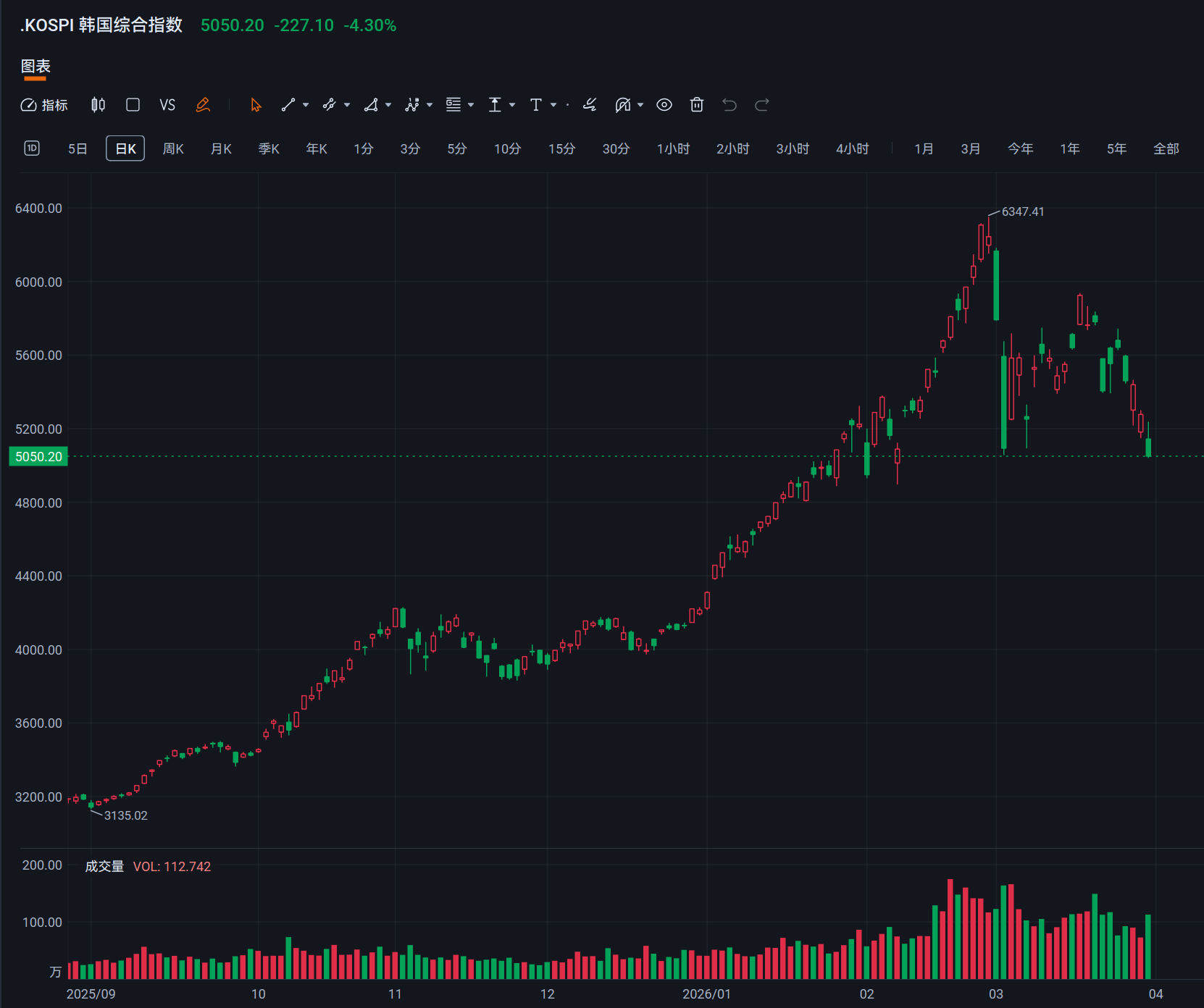Select the orange cursor pointer tool
Viewport: 1204px width, 1008px height.
click(256, 105)
